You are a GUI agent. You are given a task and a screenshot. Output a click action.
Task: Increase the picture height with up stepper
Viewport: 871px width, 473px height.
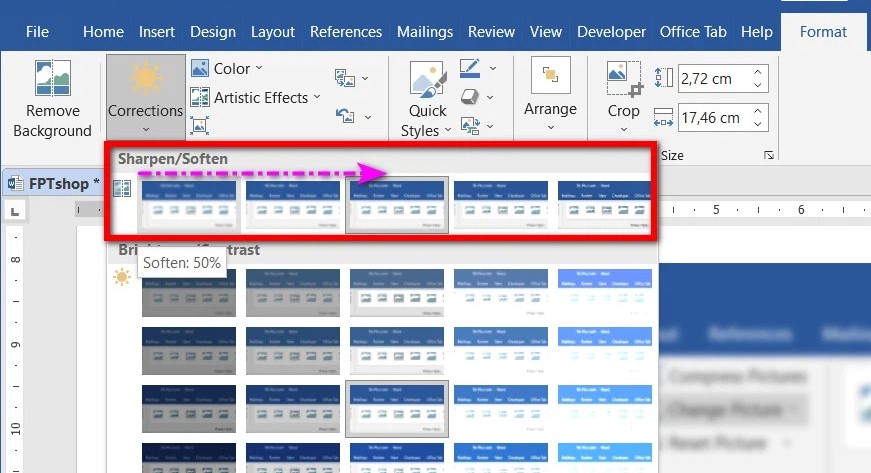pyautogui.click(x=757, y=71)
